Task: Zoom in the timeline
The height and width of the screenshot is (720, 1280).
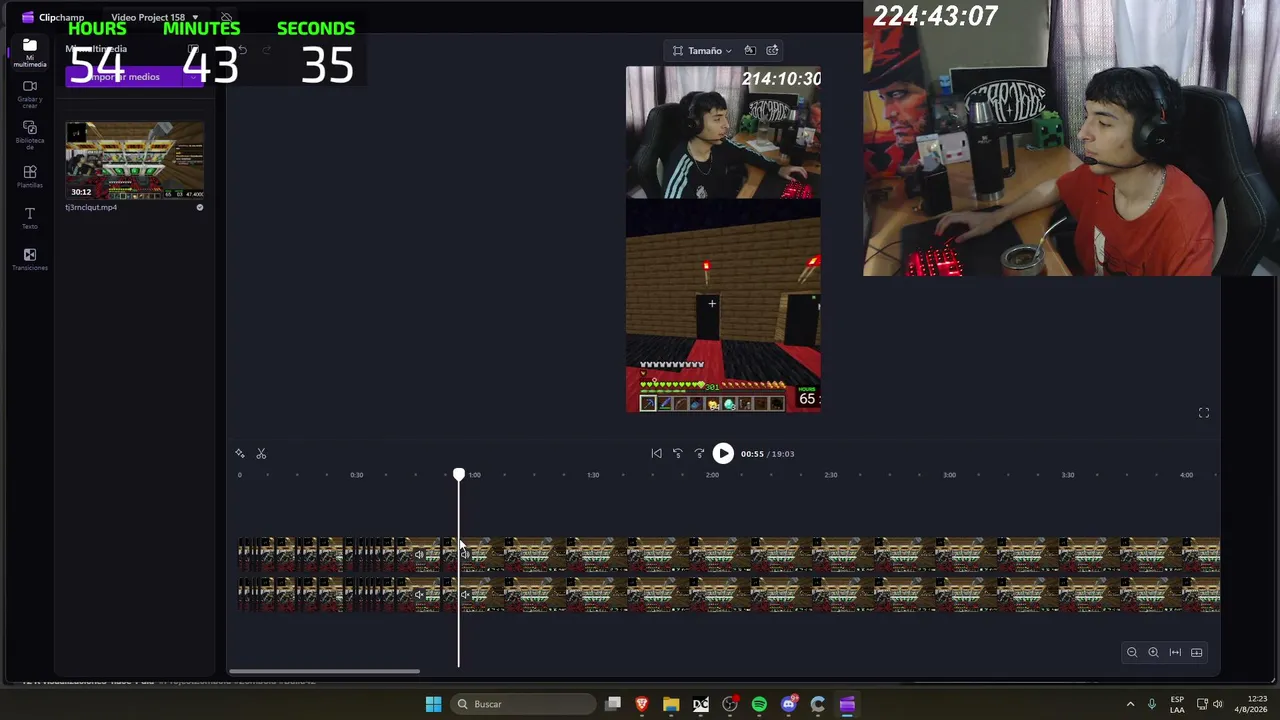Action: pyautogui.click(x=1153, y=653)
